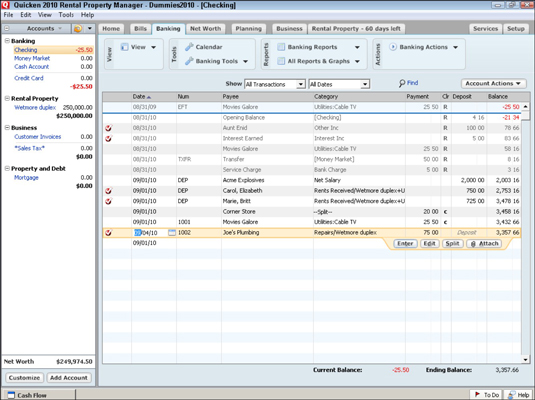The height and width of the screenshot is (400, 535).
Task: Open the Account Actions dropdown
Action: [493, 84]
